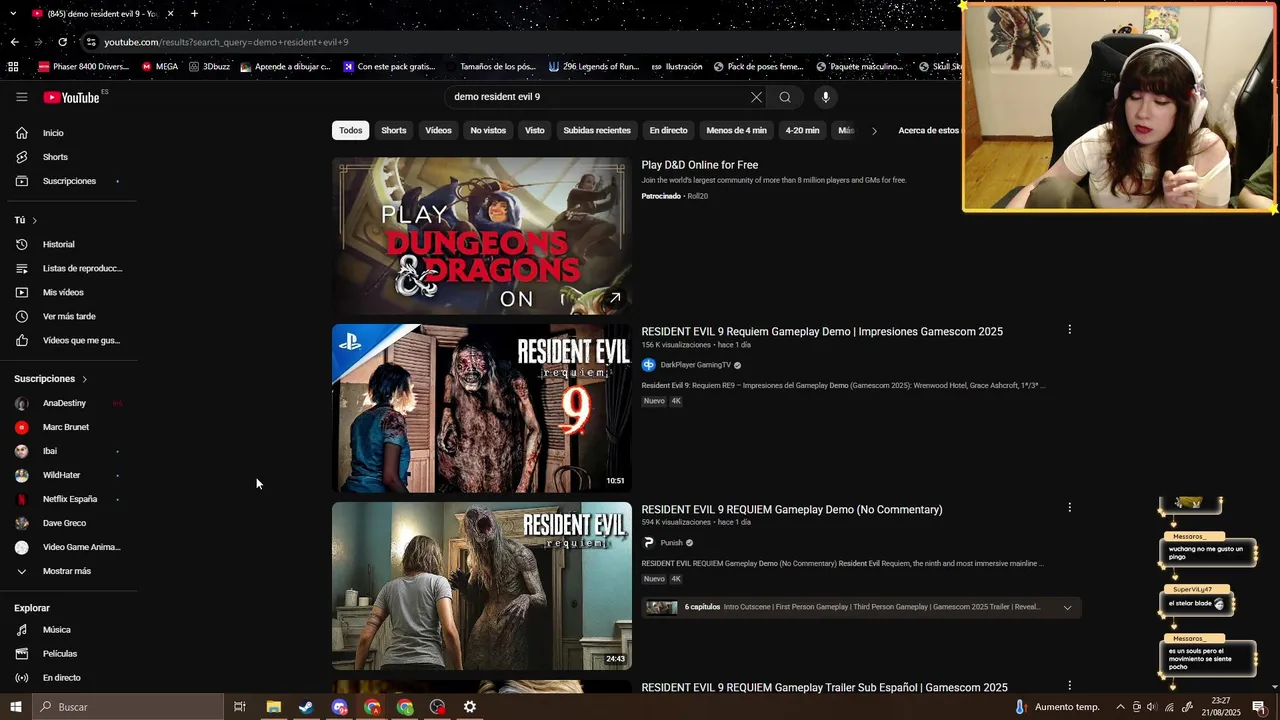Viewport: 1280px width, 720px height.
Task: Open Suscripciones in the sidebar
Action: tap(70, 181)
